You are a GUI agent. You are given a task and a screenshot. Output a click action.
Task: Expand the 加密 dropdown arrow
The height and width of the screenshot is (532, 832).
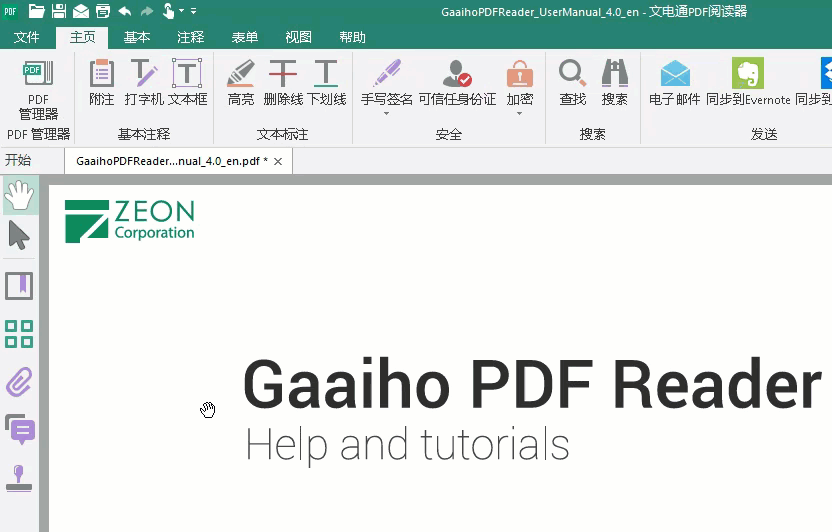[x=519, y=114]
